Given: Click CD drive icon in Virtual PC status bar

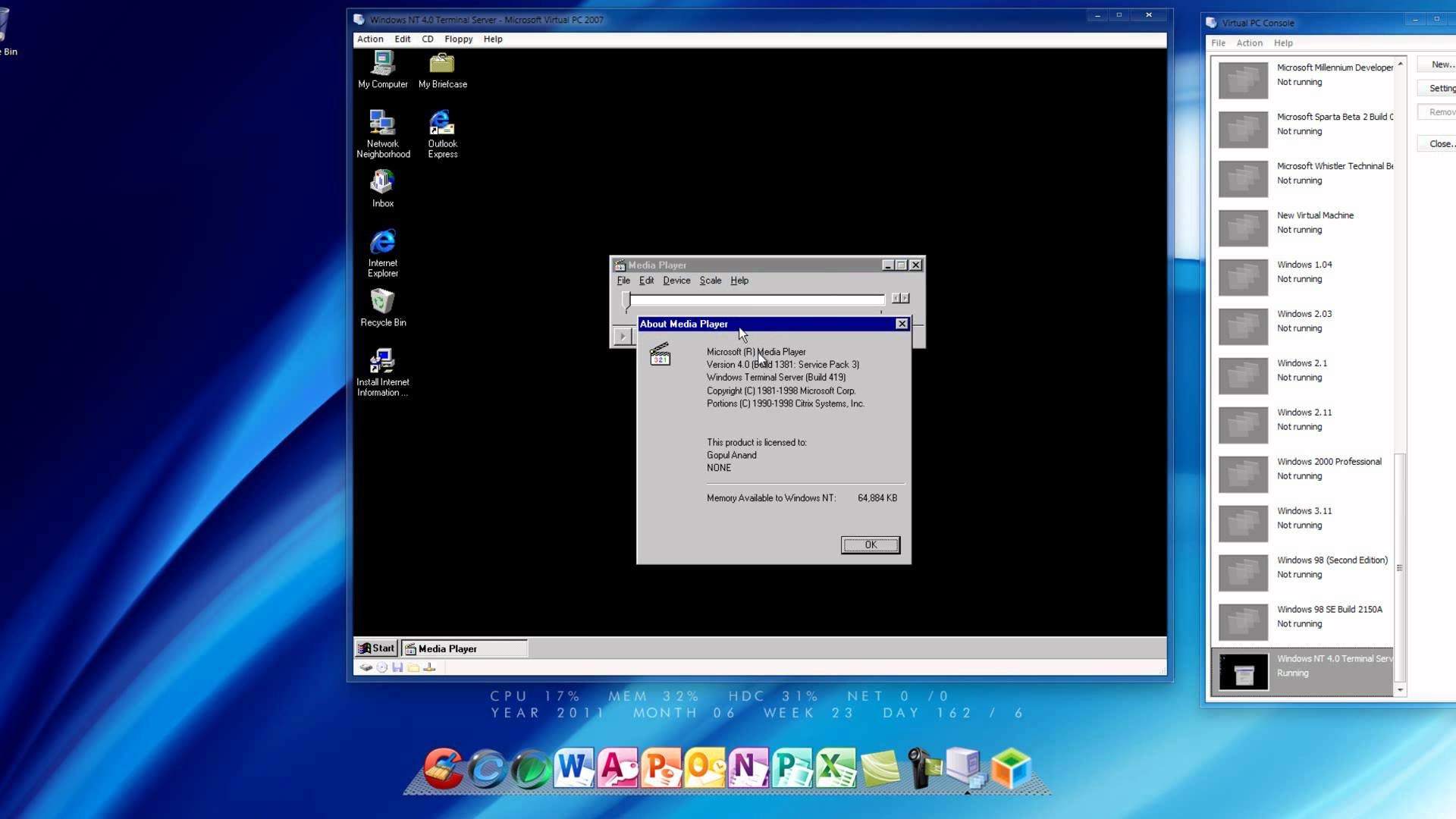Looking at the screenshot, I should pos(382,667).
